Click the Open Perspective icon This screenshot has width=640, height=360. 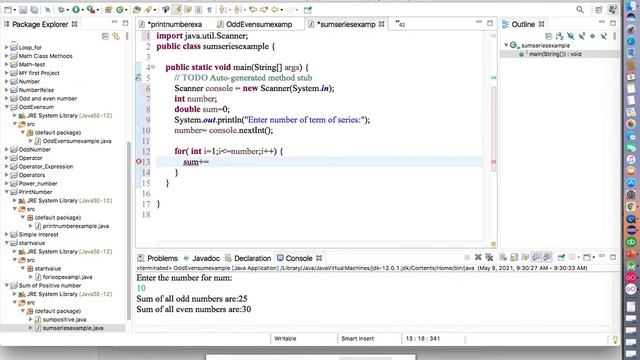[599, 9]
